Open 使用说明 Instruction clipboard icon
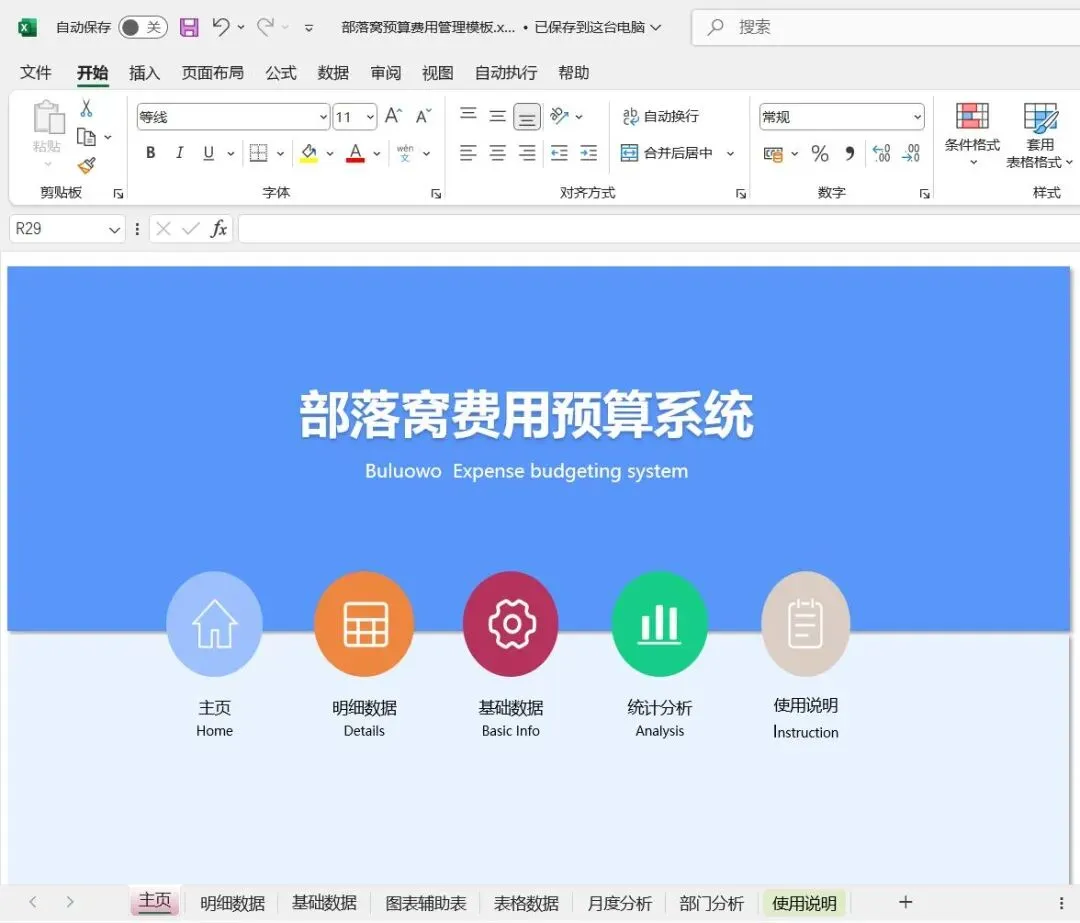The image size is (1080, 923). (x=805, y=623)
